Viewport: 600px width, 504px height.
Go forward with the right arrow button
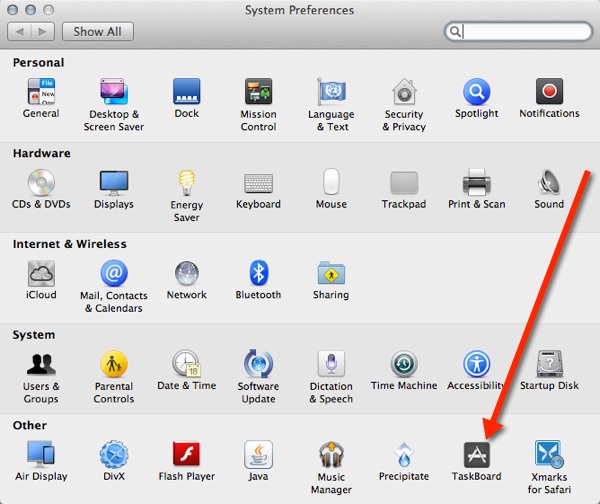(x=43, y=31)
